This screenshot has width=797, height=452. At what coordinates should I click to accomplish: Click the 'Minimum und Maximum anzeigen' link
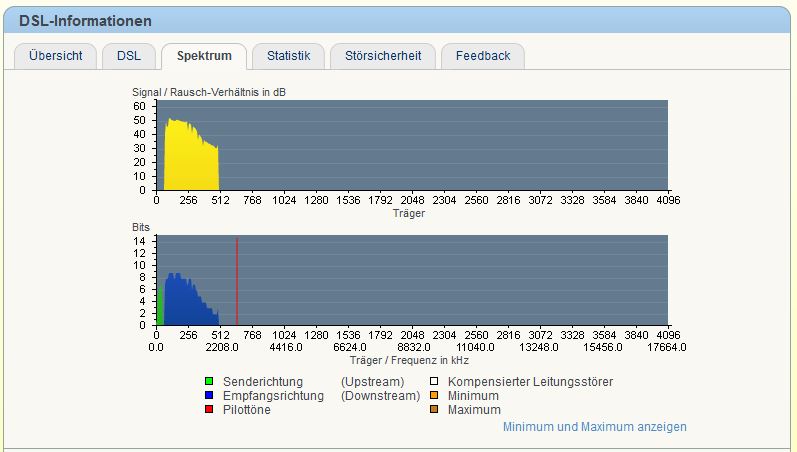594,427
